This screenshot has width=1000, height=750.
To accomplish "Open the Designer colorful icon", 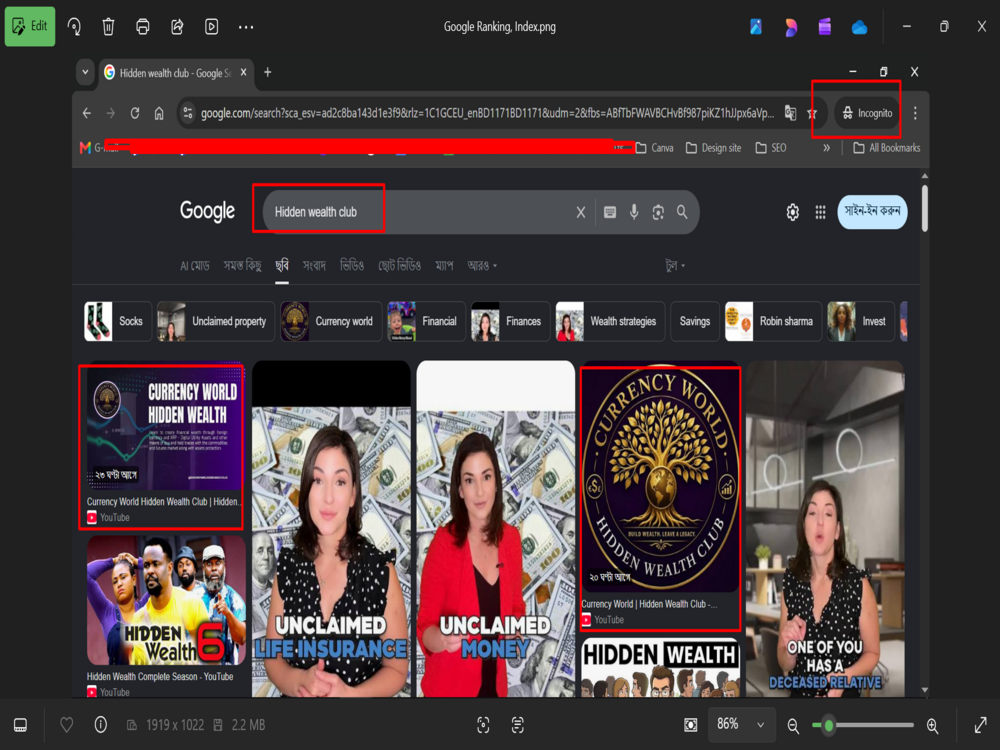I will point(791,27).
